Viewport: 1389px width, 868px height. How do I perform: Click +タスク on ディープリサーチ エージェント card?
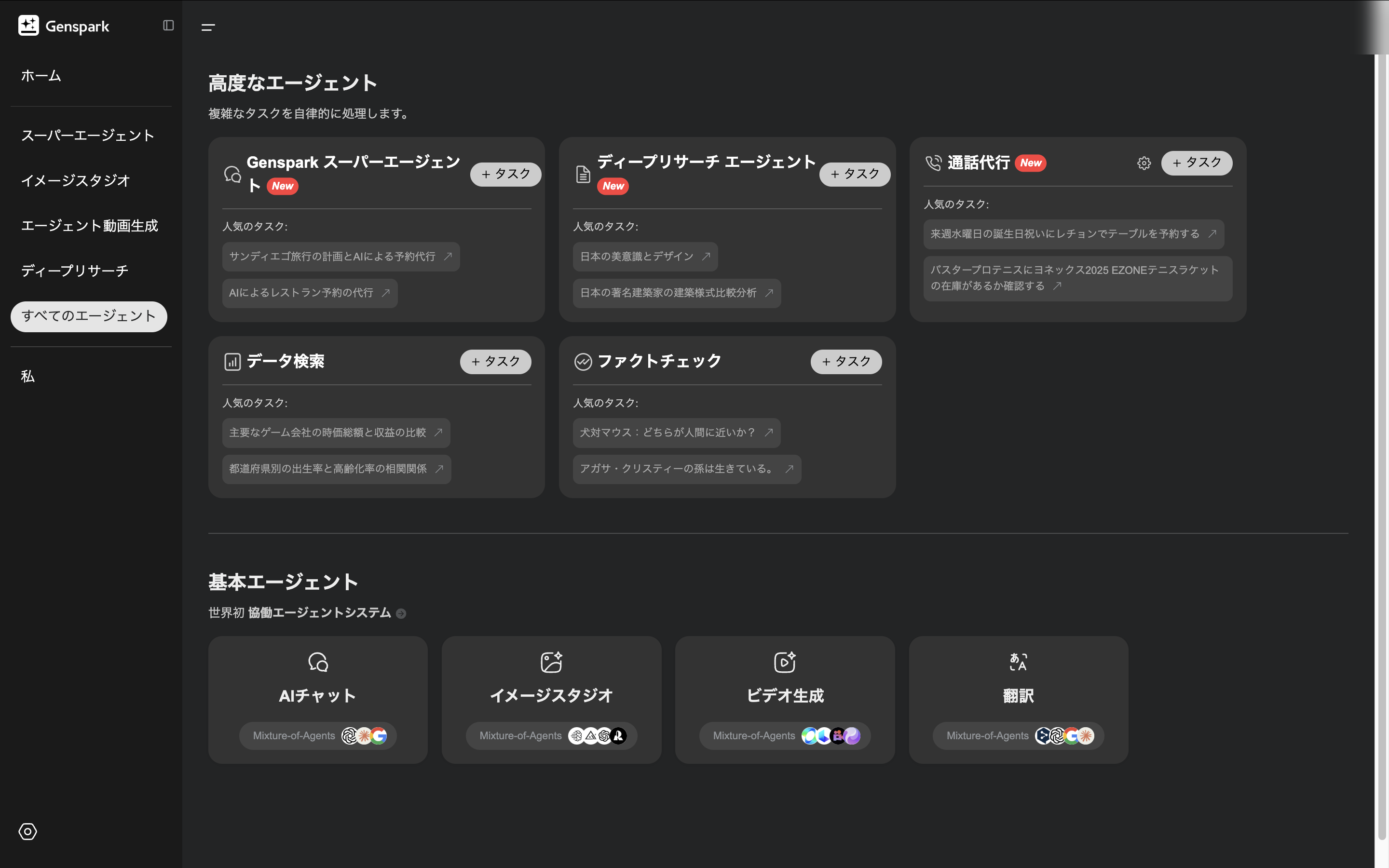click(x=854, y=174)
